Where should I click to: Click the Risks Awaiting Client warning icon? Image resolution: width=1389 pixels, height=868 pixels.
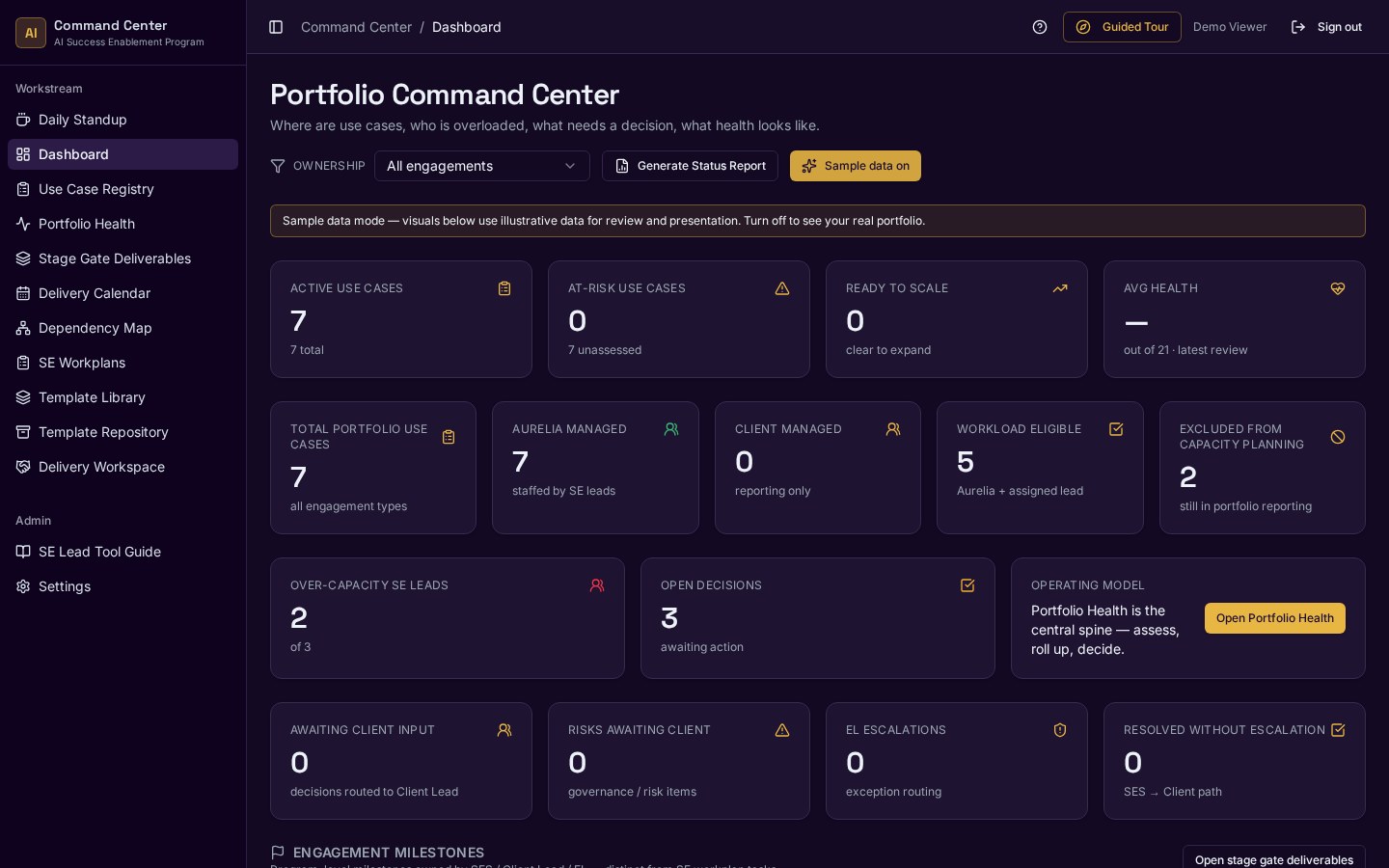coord(782,730)
